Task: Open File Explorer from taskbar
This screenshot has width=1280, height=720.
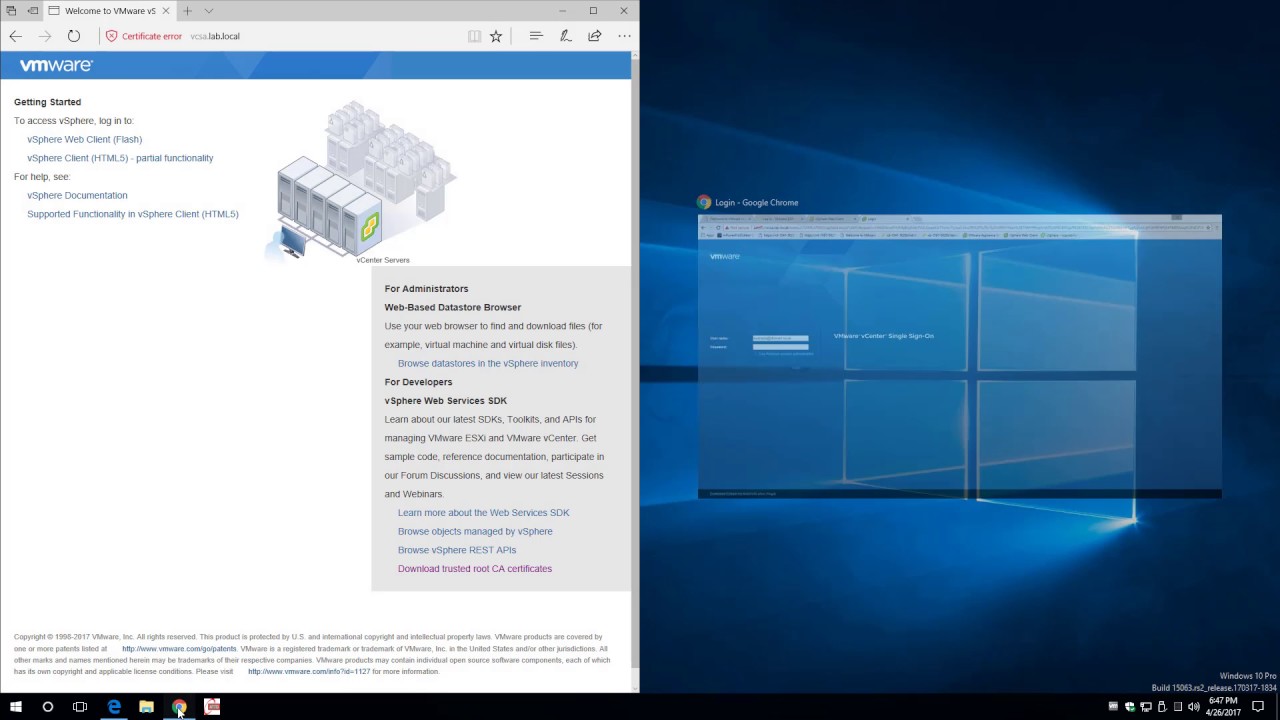Action: click(146, 707)
